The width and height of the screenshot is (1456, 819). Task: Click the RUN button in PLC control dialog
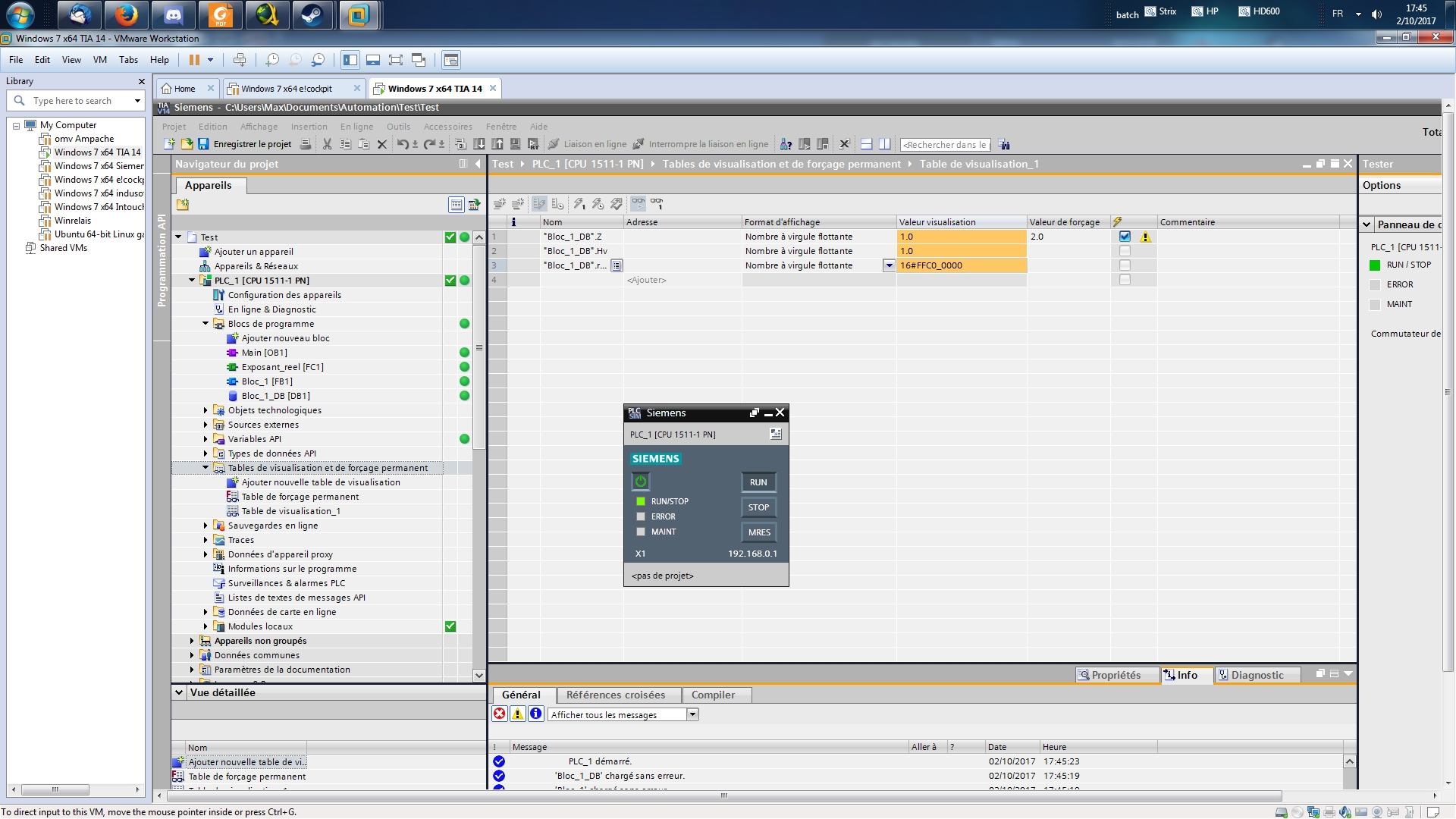tap(758, 482)
